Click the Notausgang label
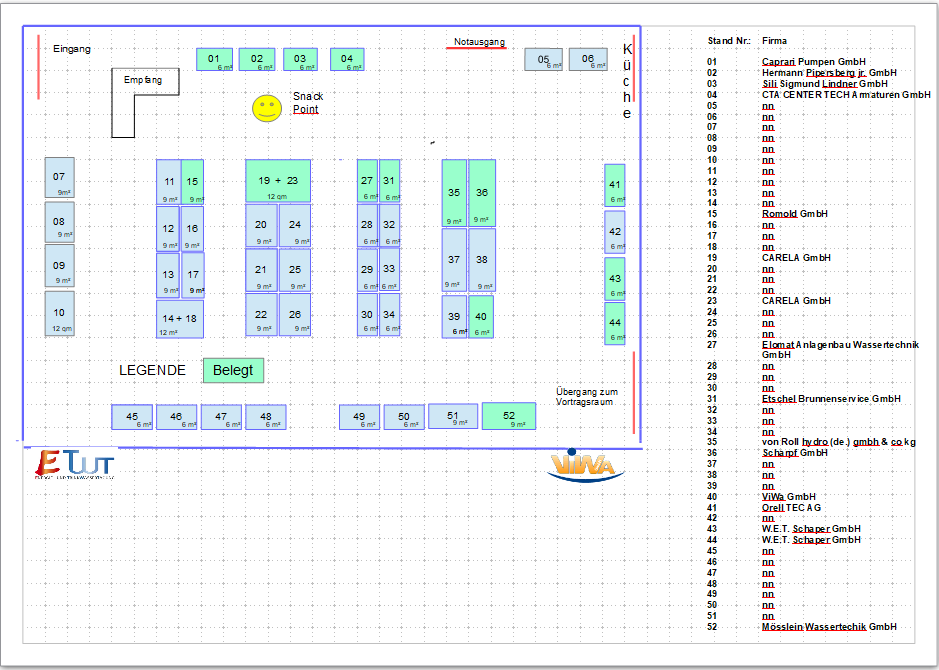Screen dimensions: 939x670 (x=479, y=43)
